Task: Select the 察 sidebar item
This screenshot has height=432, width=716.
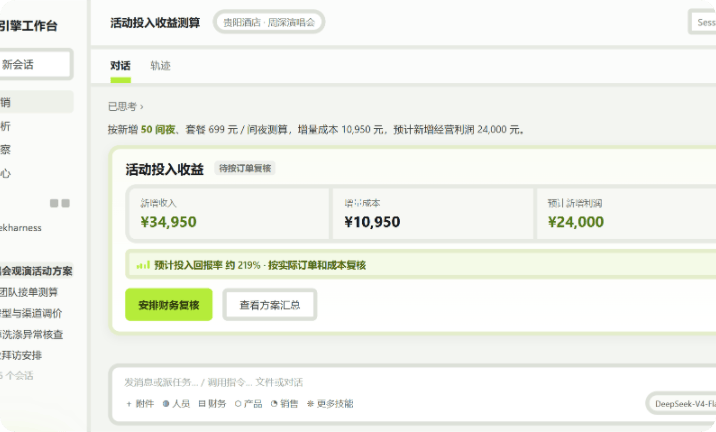Action: (5, 150)
